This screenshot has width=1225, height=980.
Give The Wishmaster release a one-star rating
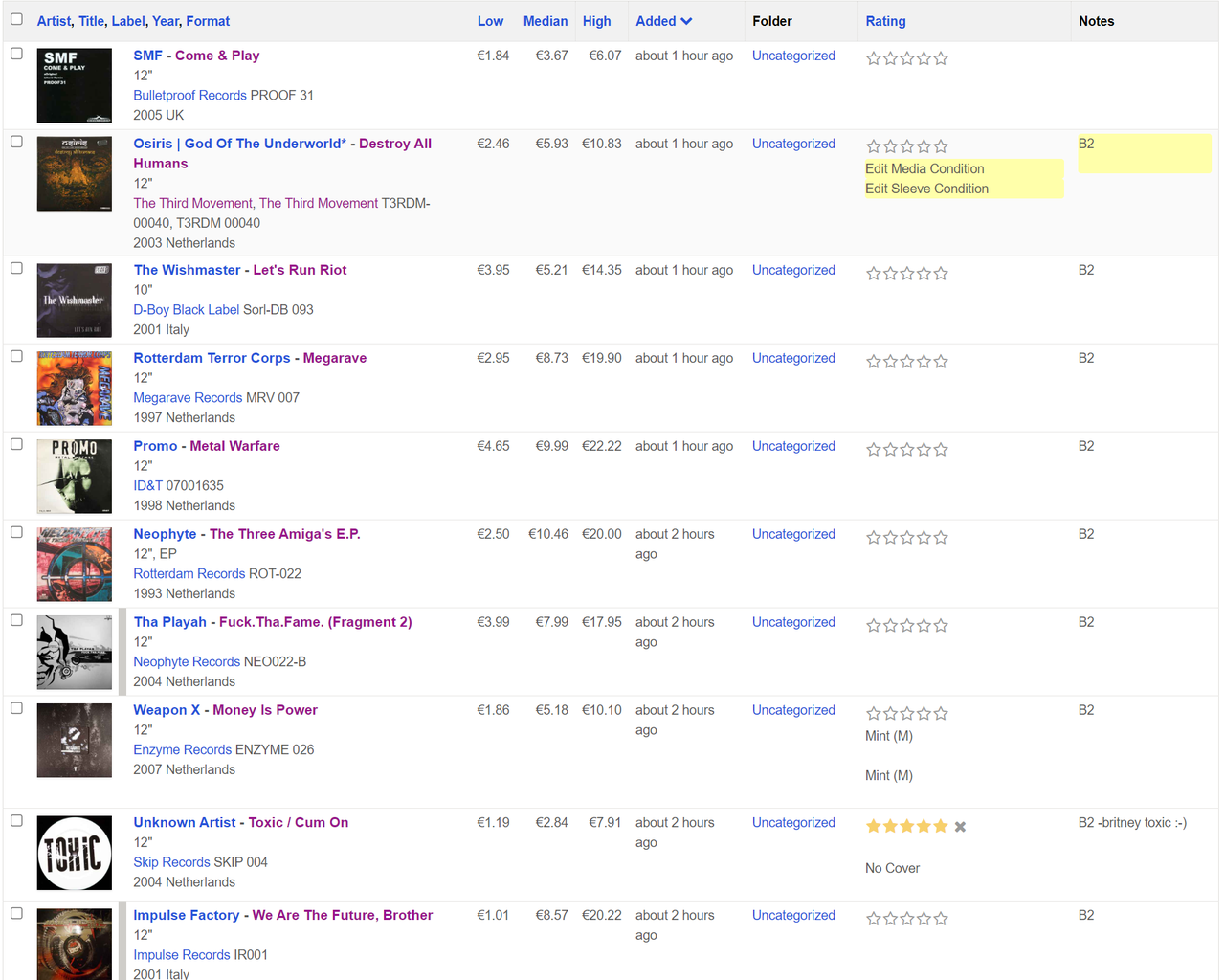(873, 274)
